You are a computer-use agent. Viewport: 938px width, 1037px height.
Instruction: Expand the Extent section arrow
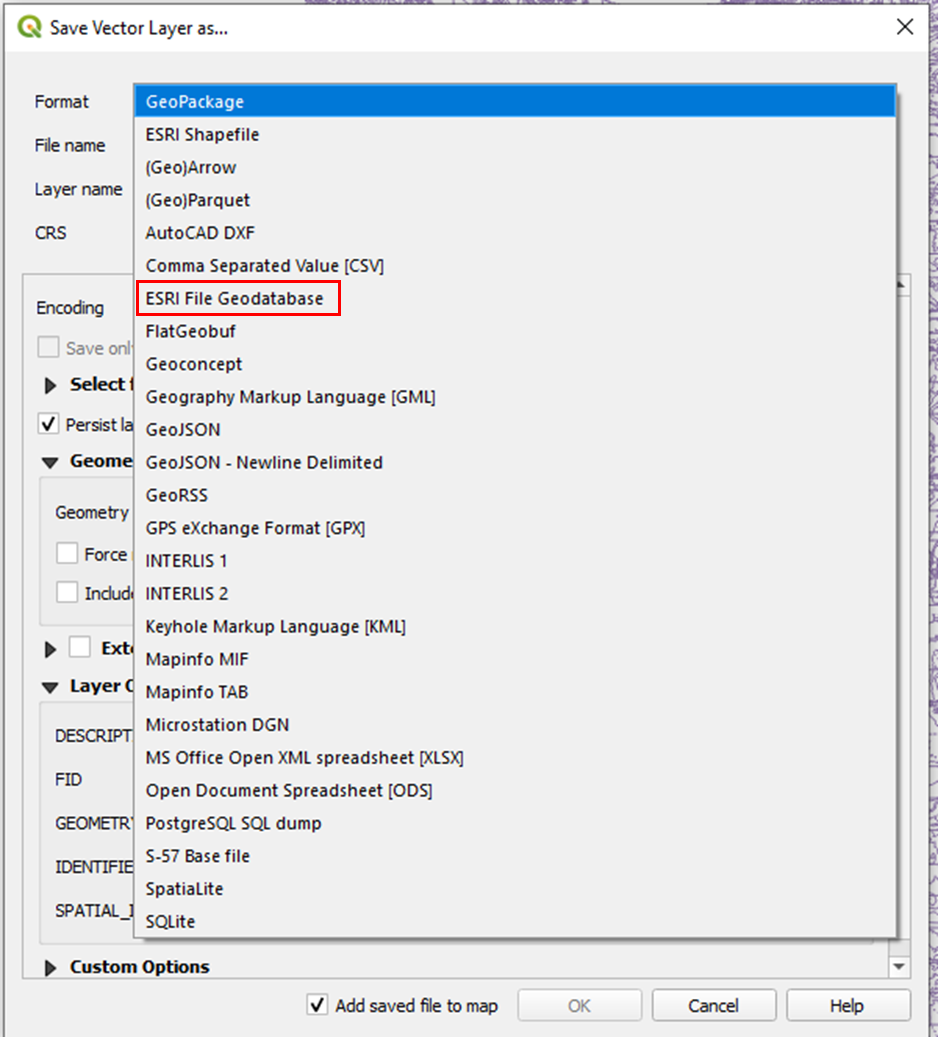(x=50, y=649)
